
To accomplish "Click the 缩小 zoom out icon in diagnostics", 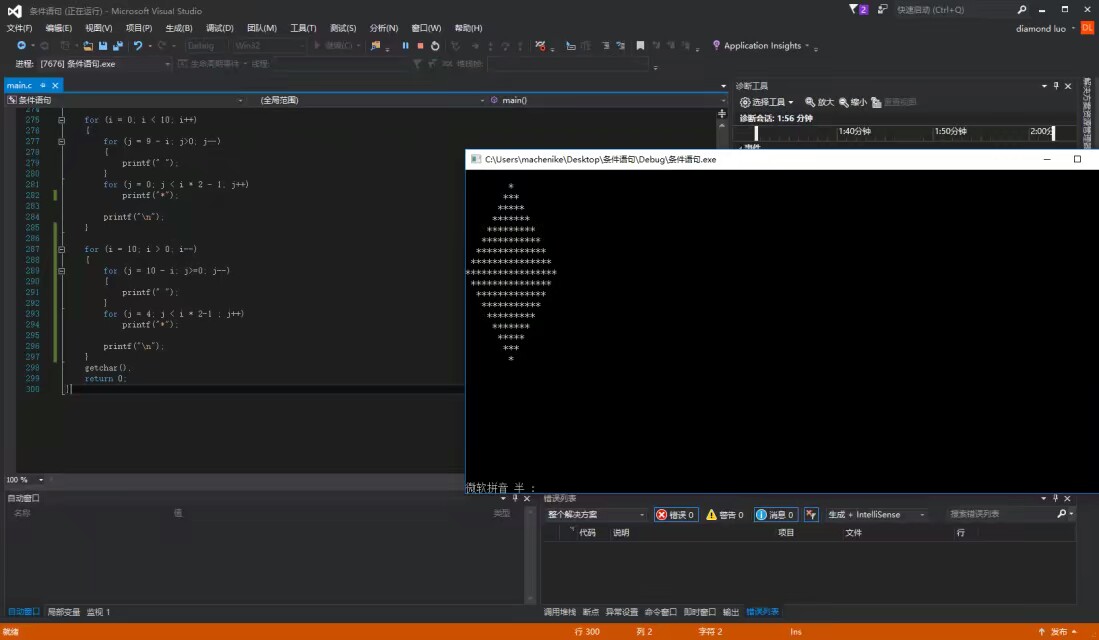I will click(x=853, y=102).
